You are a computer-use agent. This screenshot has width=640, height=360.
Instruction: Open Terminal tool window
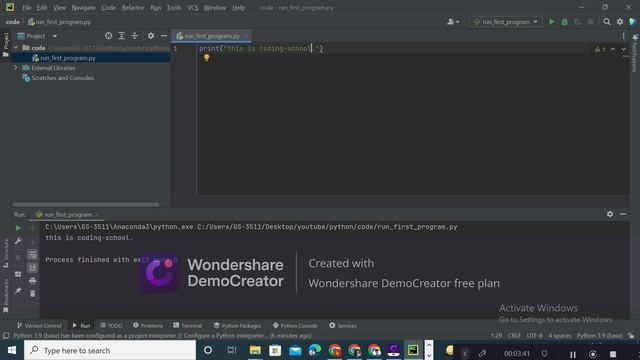187,325
